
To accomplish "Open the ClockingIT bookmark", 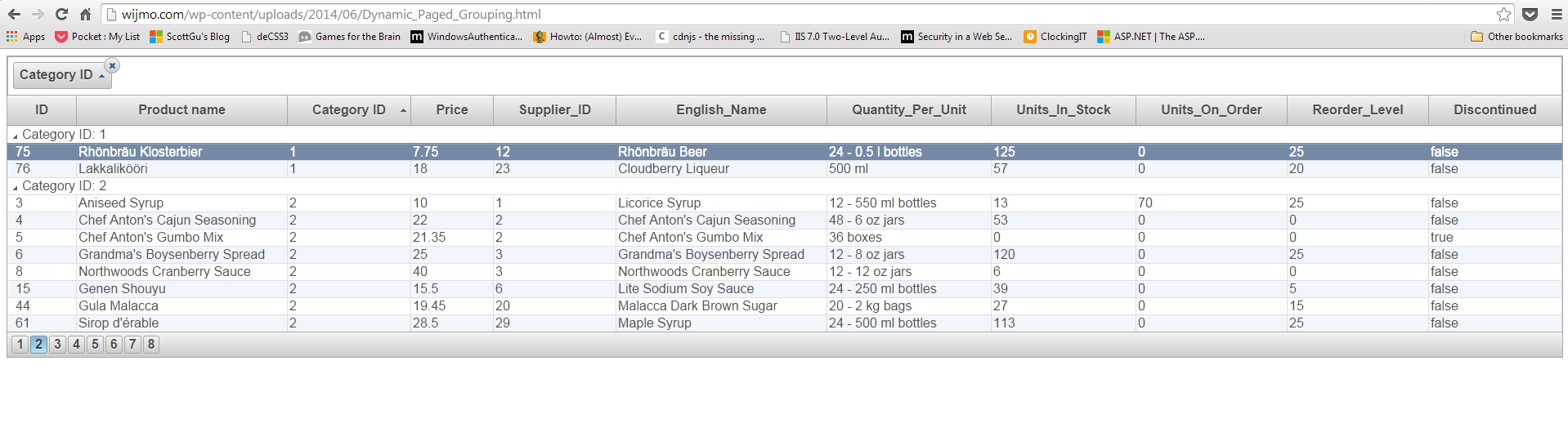I will (x=1055, y=37).
